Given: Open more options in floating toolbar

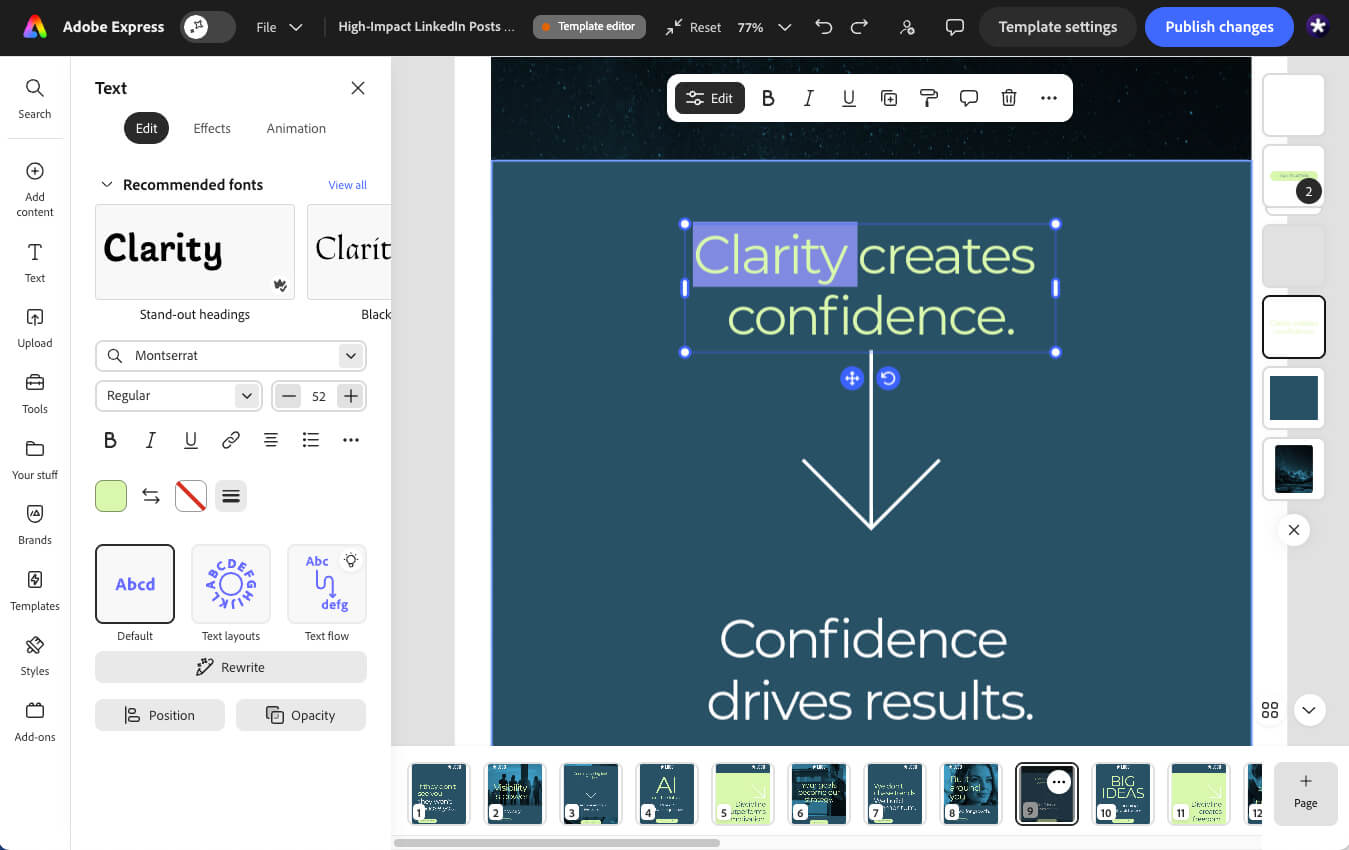Looking at the screenshot, I should [1048, 98].
